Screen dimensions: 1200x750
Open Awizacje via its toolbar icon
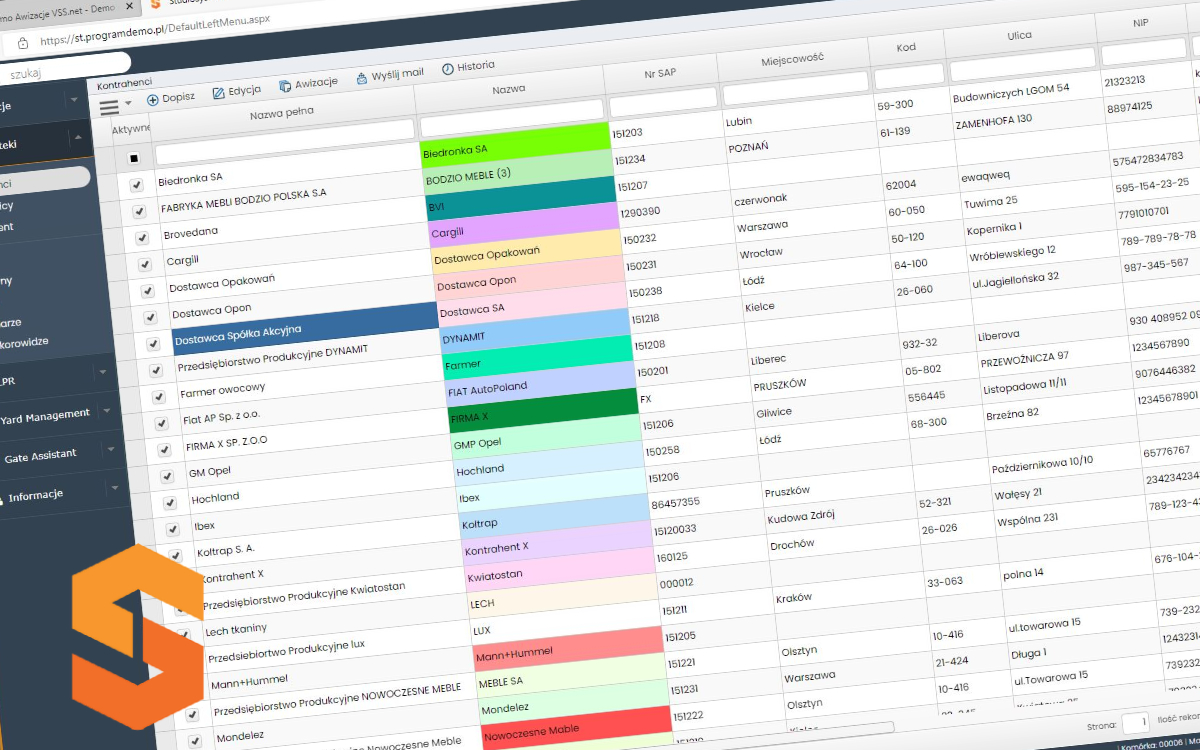285,86
